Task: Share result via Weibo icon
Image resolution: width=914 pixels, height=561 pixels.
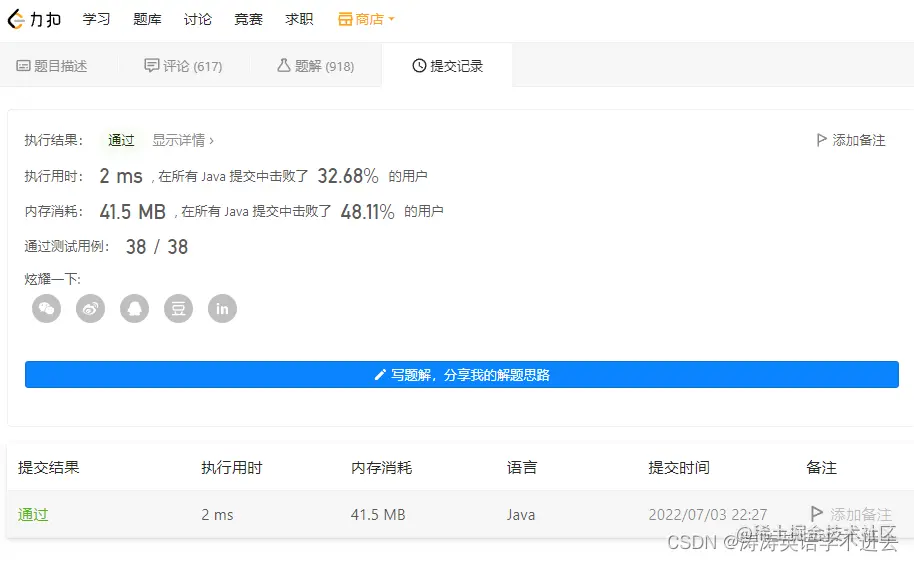Action: [x=90, y=308]
